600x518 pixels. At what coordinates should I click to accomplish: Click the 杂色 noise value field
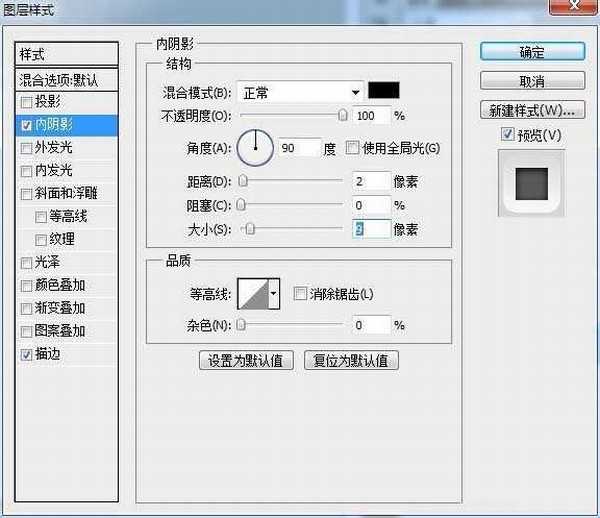tap(372, 325)
